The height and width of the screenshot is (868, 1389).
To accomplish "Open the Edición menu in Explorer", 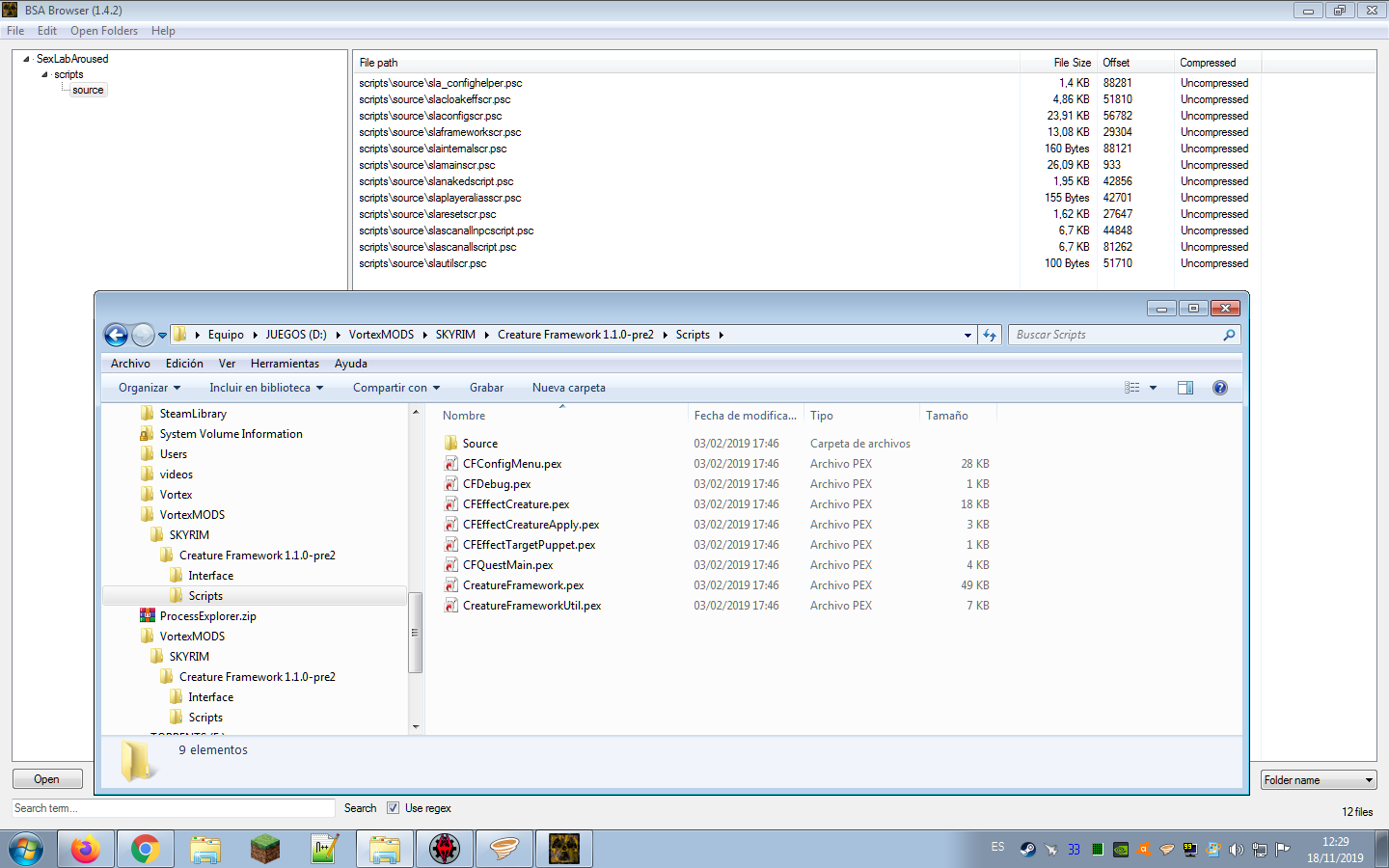I will point(184,364).
